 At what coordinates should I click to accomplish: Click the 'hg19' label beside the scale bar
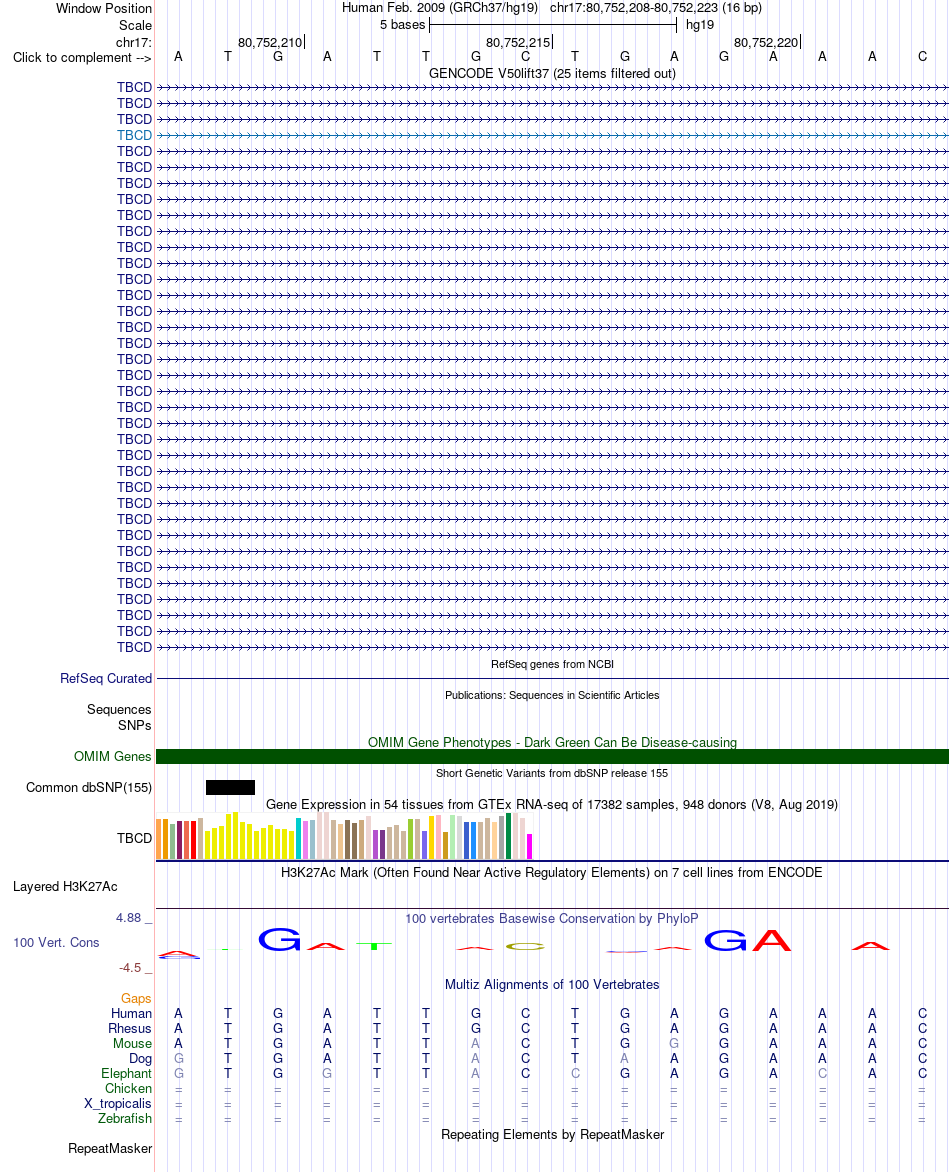[x=700, y=25]
